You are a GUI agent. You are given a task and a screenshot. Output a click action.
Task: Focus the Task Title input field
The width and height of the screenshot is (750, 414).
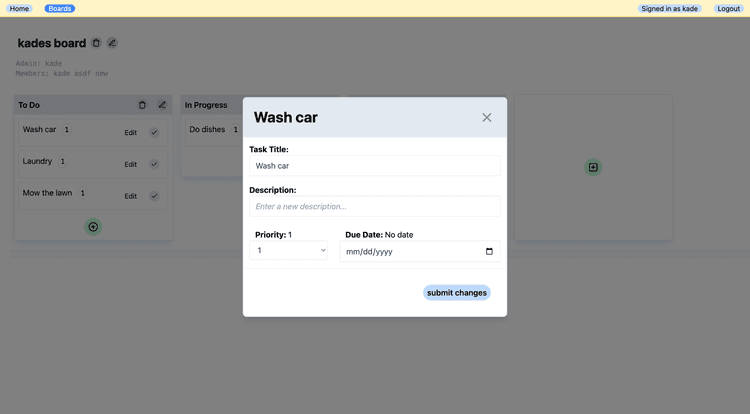pyautogui.click(x=375, y=166)
